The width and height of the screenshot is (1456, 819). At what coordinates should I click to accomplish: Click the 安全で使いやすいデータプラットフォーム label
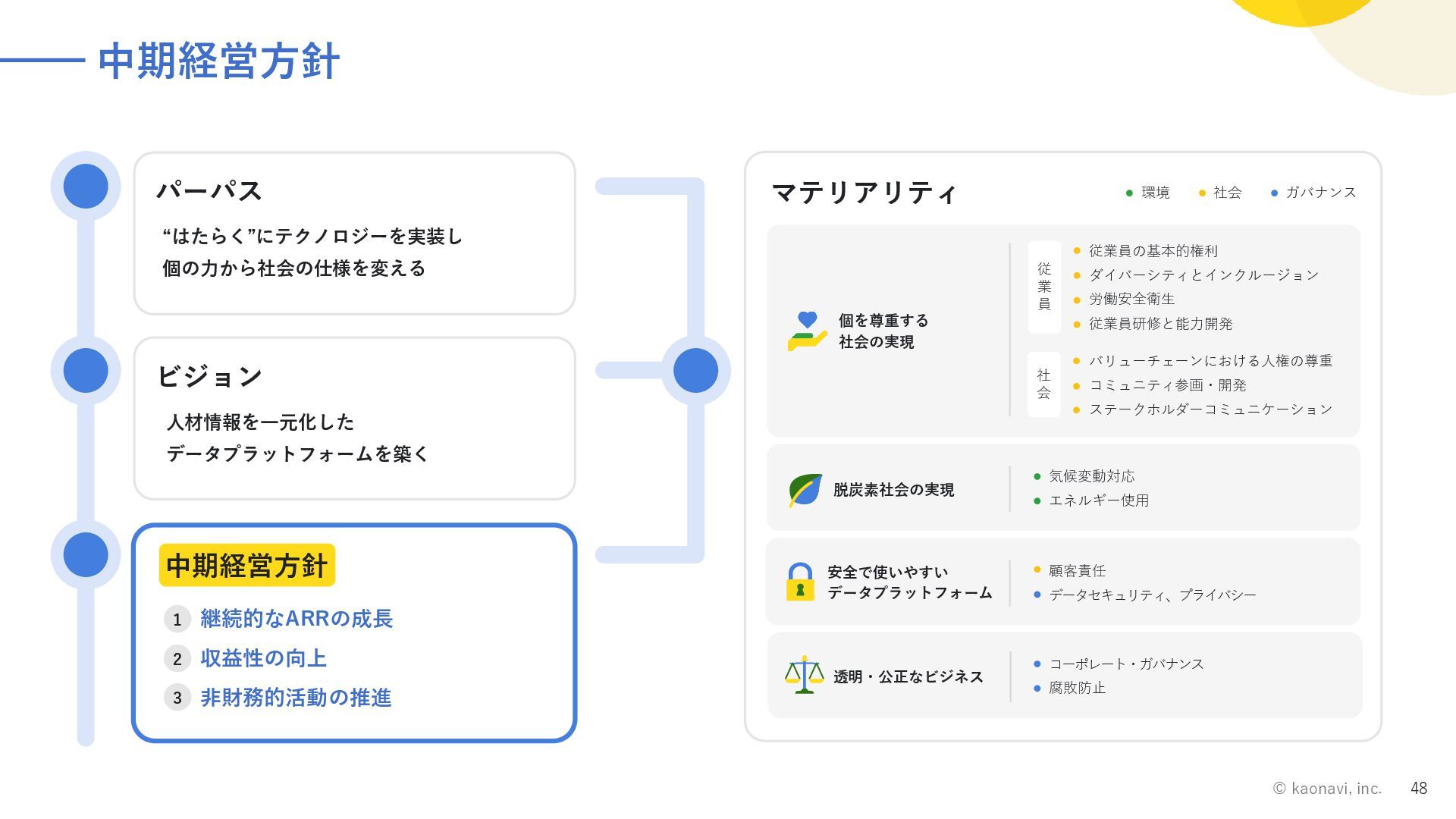909,582
